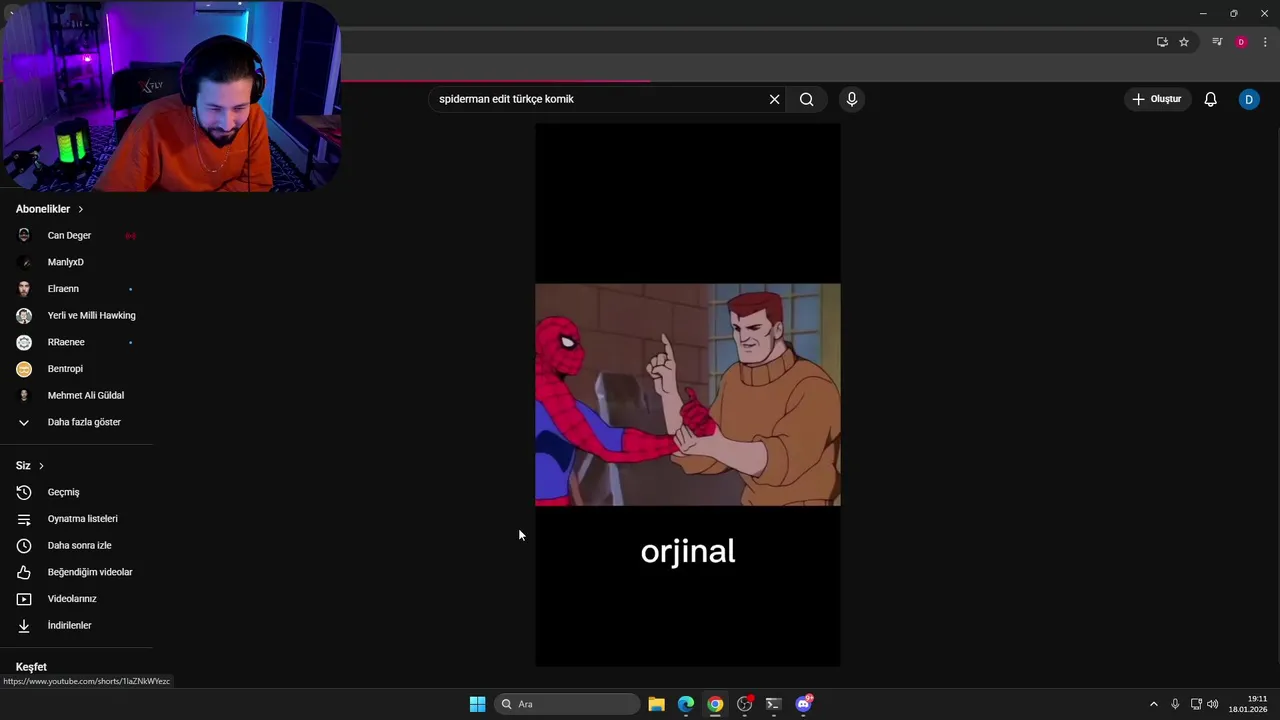Click the Keşfet section heading
Screen dimensions: 1280x720
click(x=31, y=667)
